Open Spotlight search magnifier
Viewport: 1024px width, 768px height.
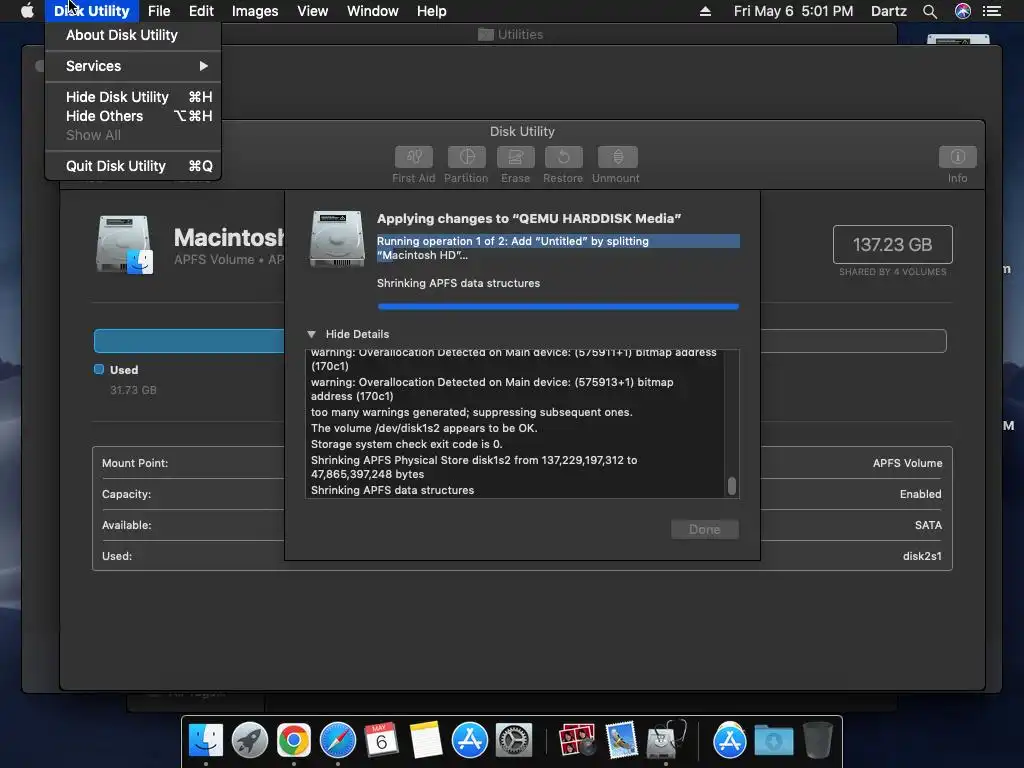(x=930, y=11)
